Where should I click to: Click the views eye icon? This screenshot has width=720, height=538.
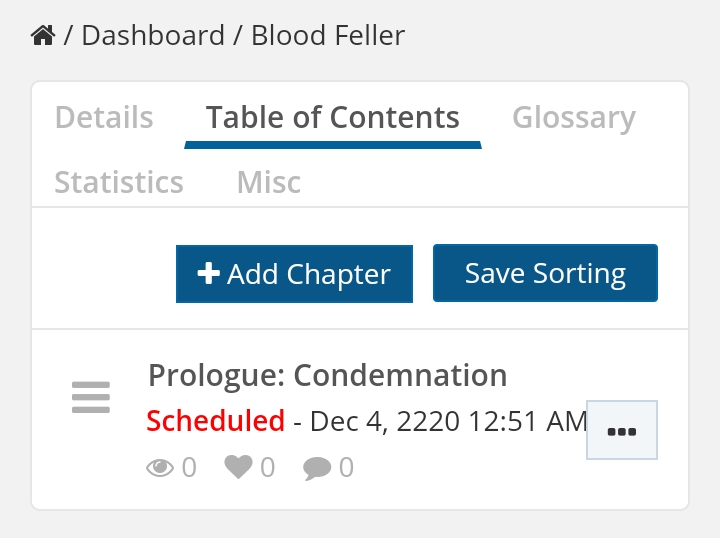[160, 467]
